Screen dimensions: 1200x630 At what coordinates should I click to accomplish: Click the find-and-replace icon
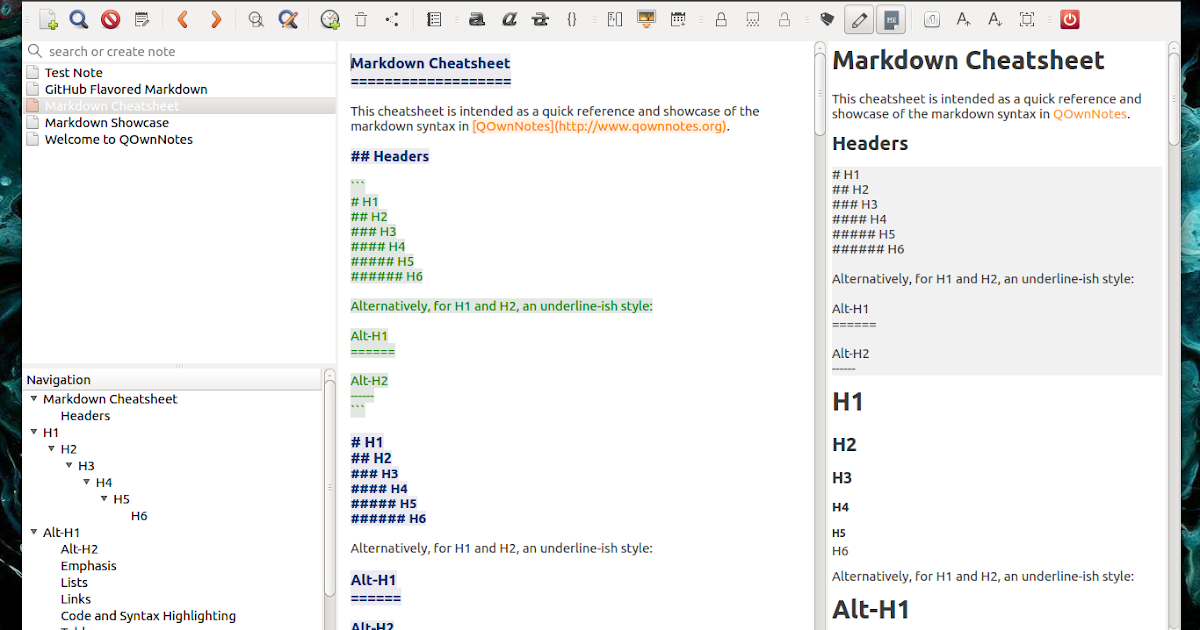[x=288, y=19]
